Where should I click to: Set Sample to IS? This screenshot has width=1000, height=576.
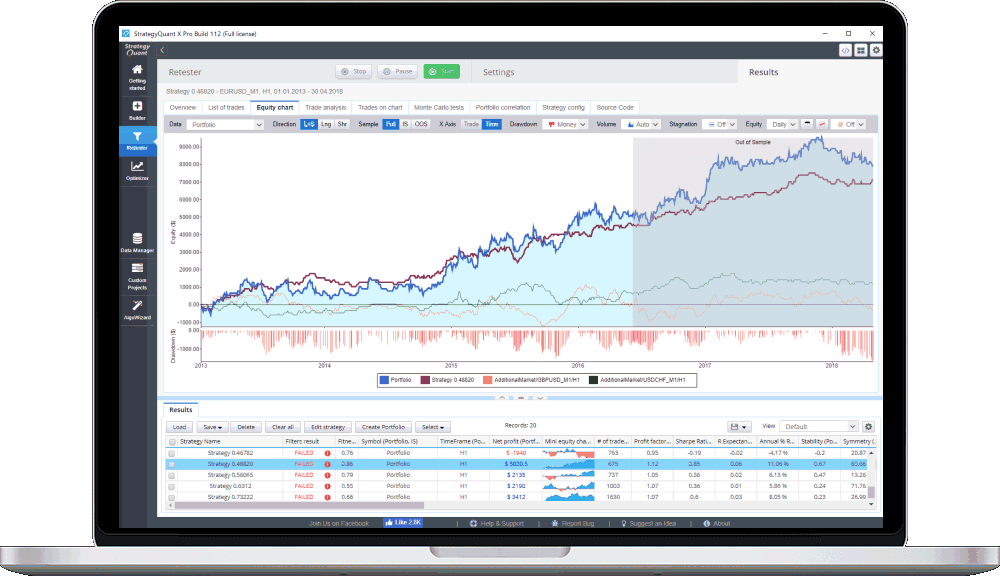(405, 124)
